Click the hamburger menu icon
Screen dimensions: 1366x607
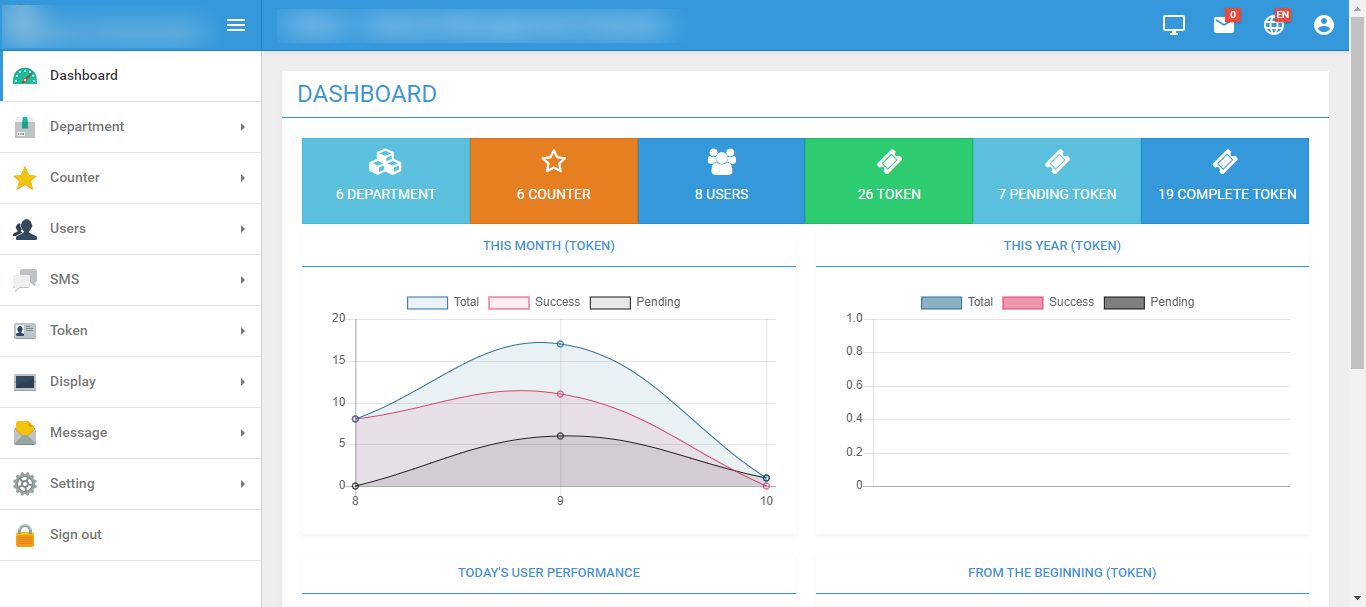tap(236, 25)
